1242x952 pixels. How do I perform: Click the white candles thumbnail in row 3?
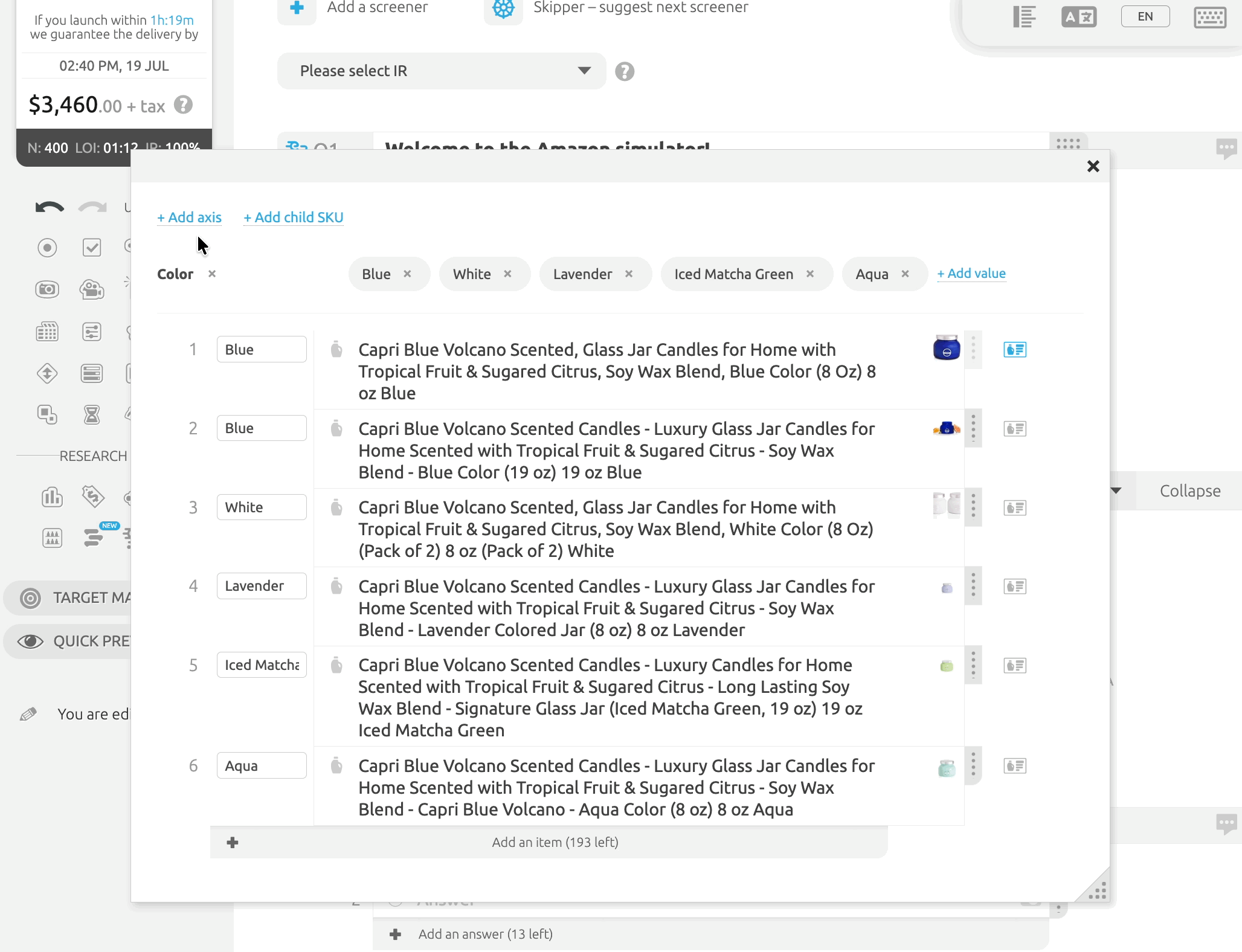947,505
